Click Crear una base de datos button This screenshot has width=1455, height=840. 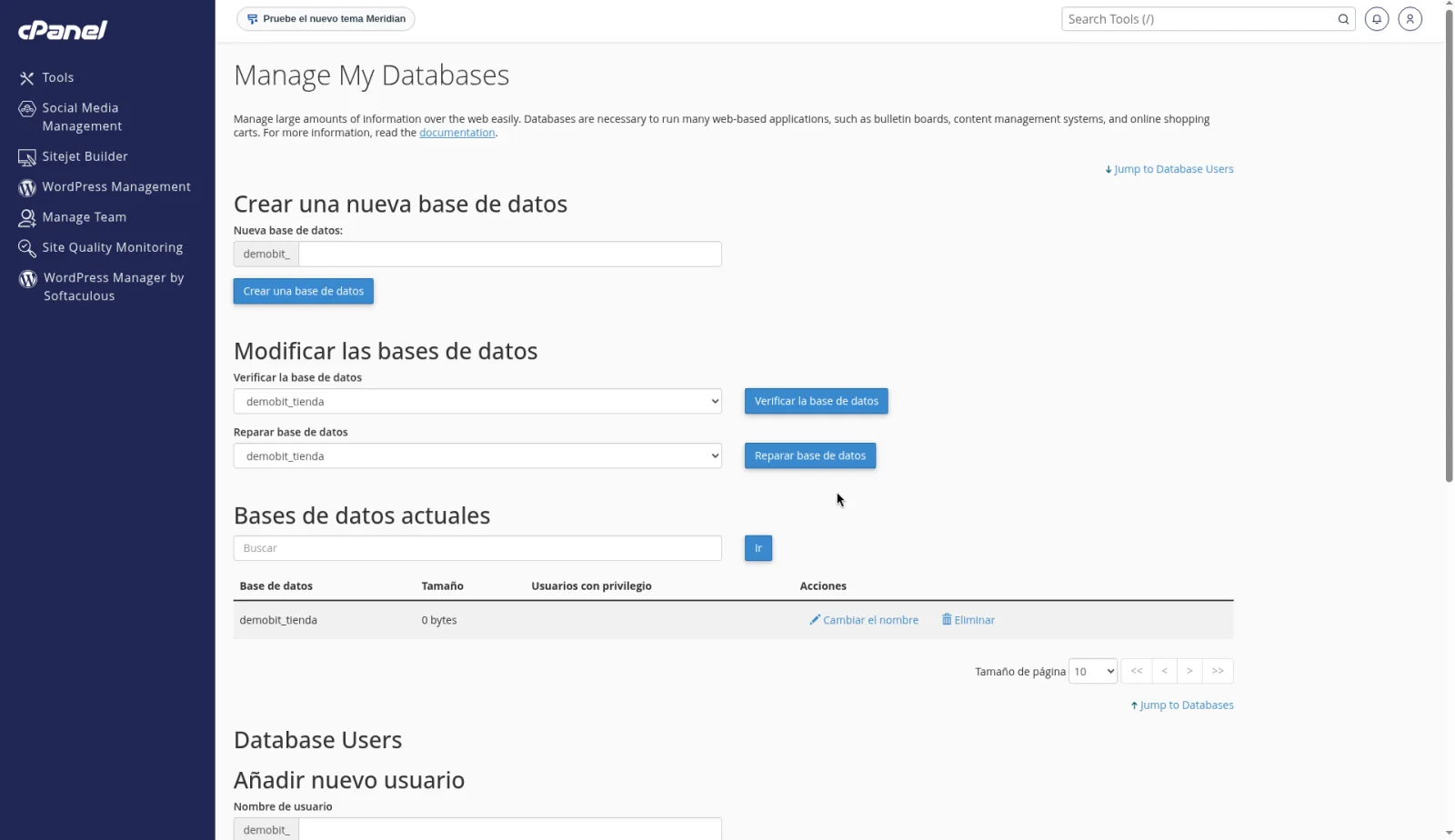pyautogui.click(x=303, y=291)
